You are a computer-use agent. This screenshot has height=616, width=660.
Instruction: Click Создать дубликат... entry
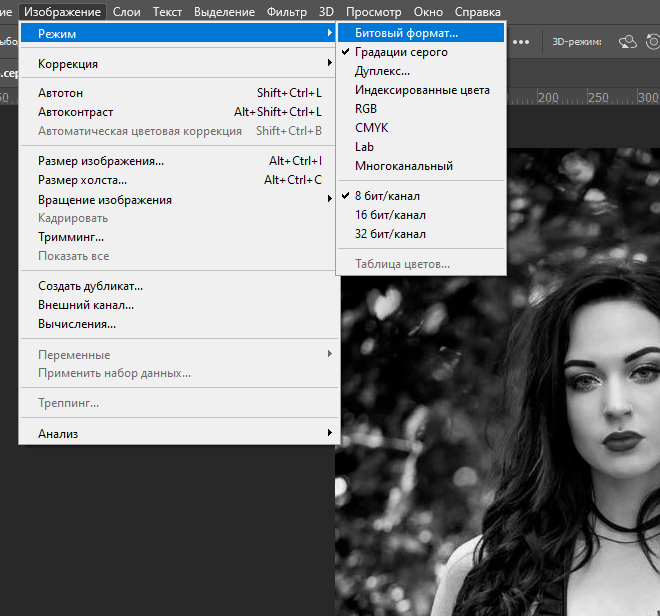(90, 286)
